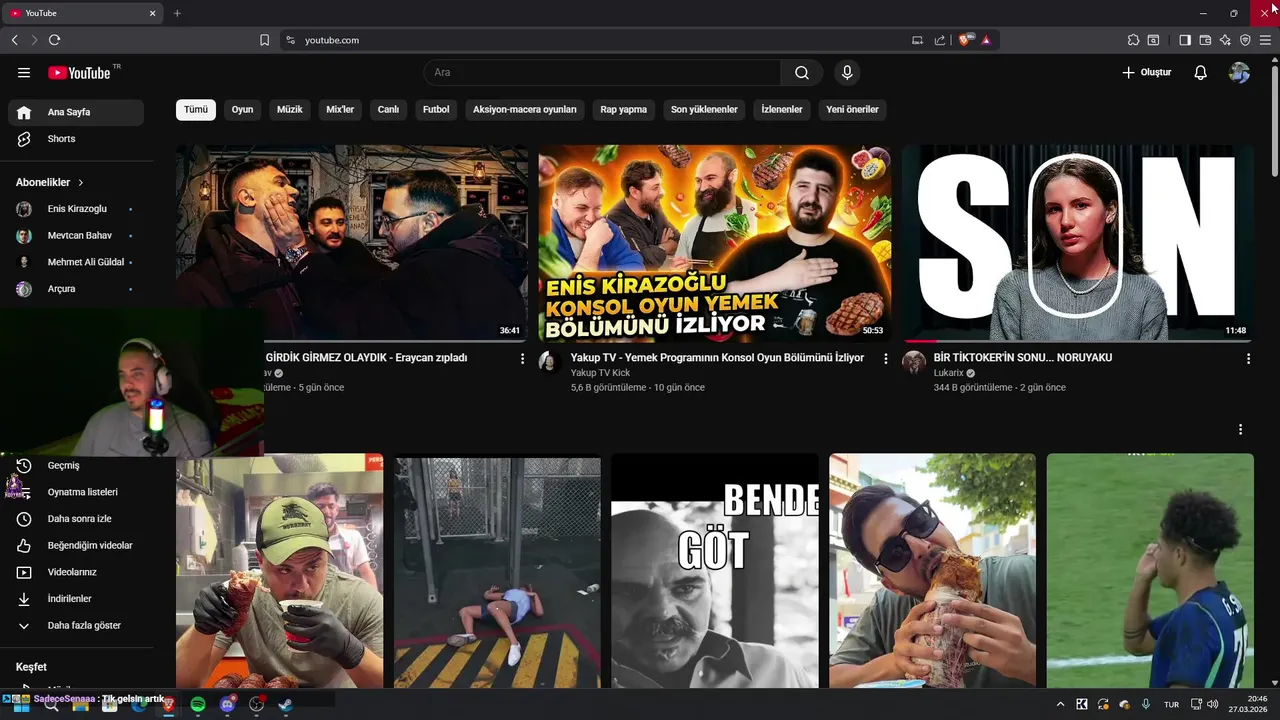The image size is (1280, 720).
Task: Open Shorts in sidebar
Action: pyautogui.click(x=76, y=139)
